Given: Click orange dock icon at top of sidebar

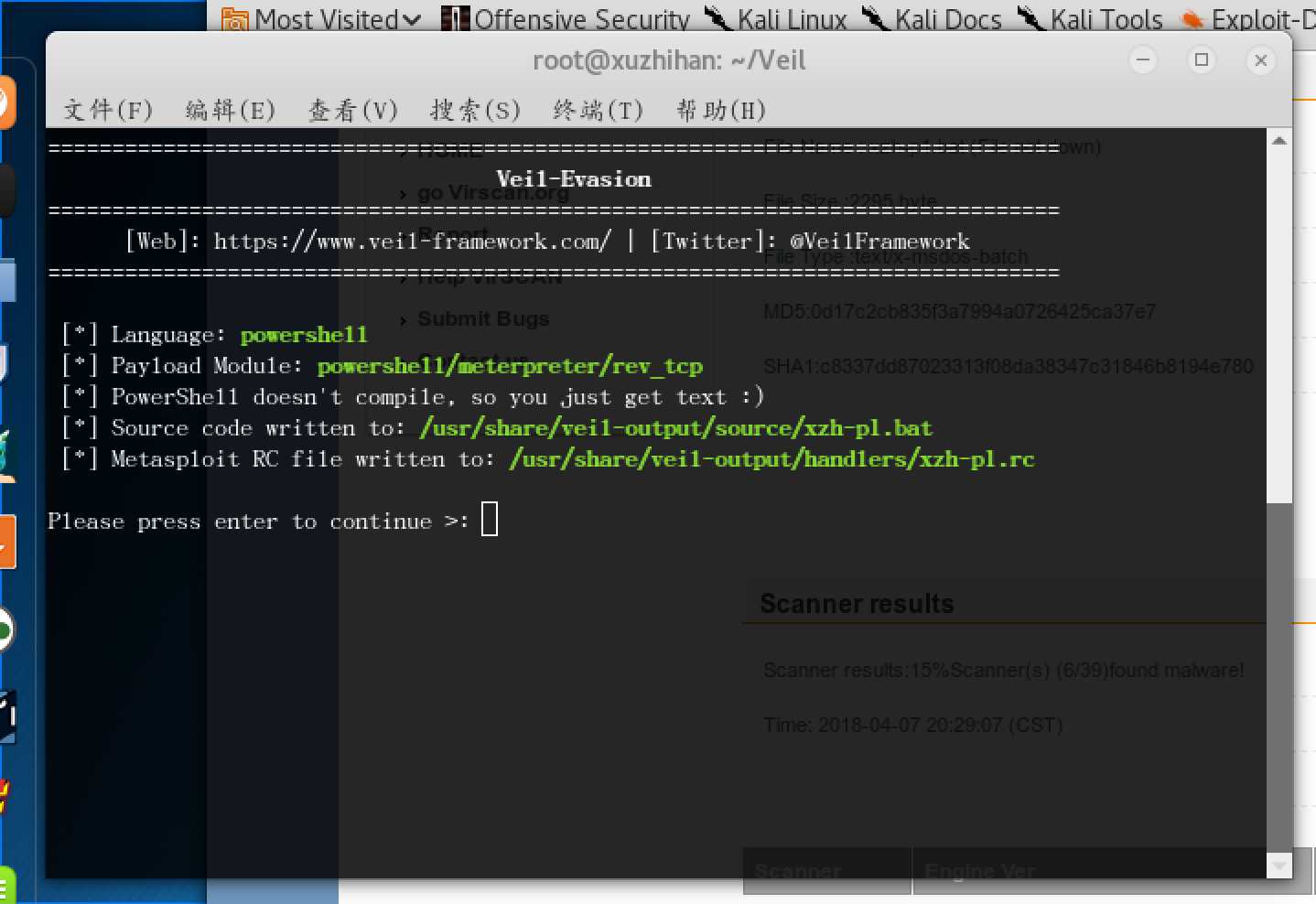Looking at the screenshot, I should (x=6, y=102).
